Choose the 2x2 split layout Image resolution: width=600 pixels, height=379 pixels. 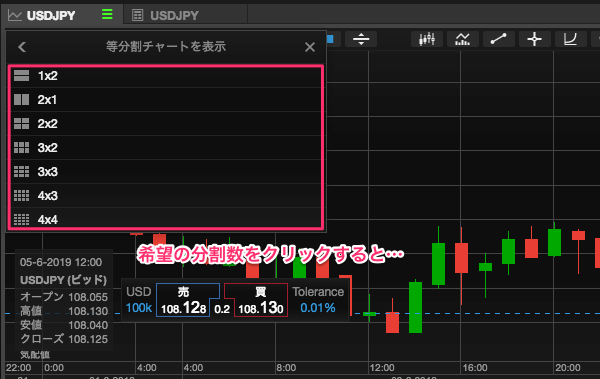[166, 124]
